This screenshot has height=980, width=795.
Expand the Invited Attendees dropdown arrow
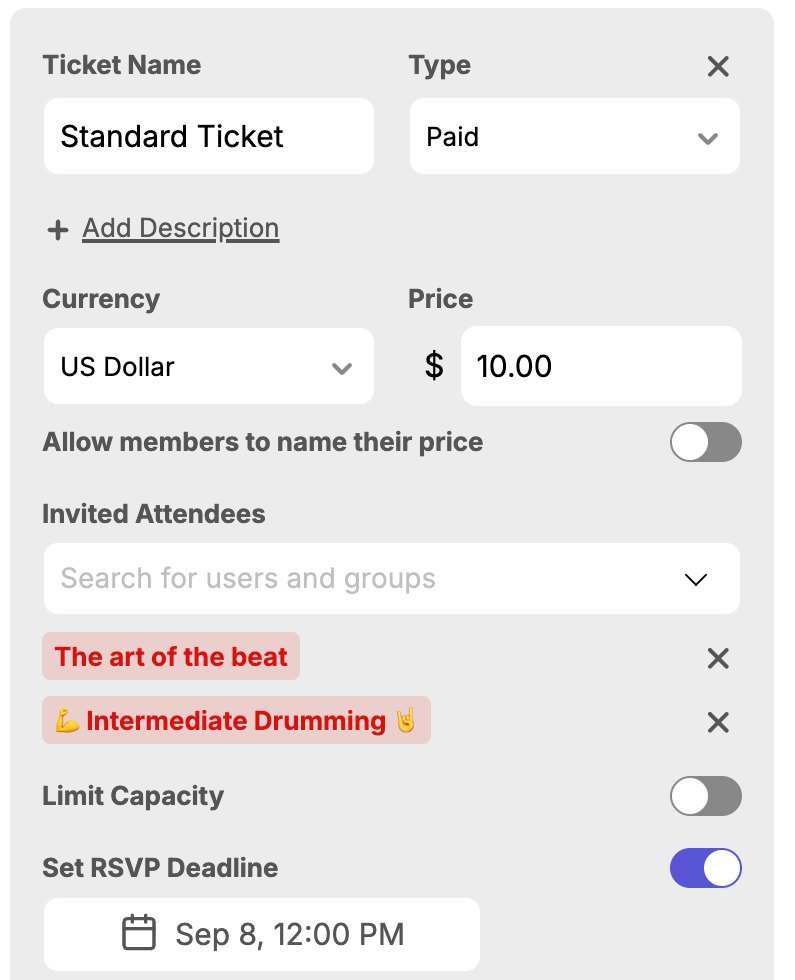coord(696,579)
